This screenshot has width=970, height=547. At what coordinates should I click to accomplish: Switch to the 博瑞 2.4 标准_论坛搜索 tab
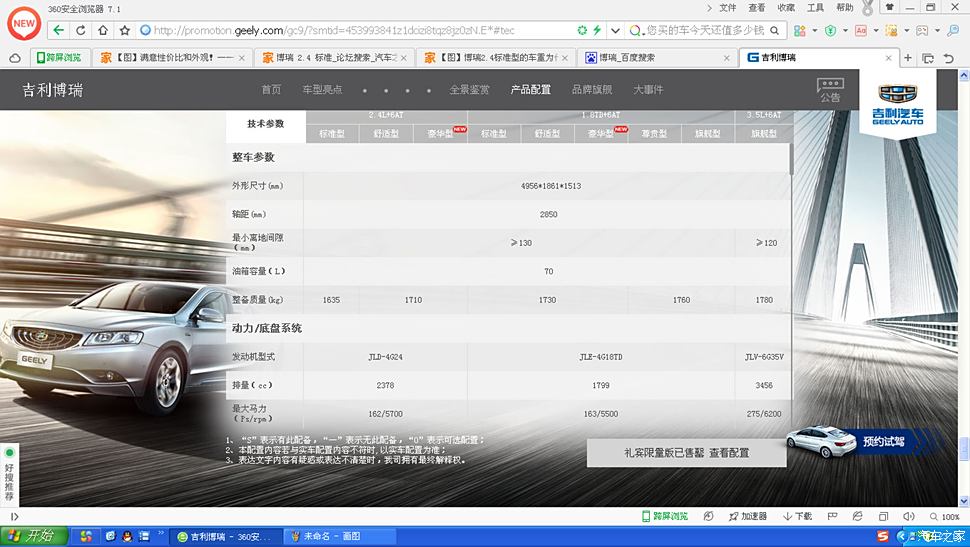pyautogui.click(x=333, y=58)
